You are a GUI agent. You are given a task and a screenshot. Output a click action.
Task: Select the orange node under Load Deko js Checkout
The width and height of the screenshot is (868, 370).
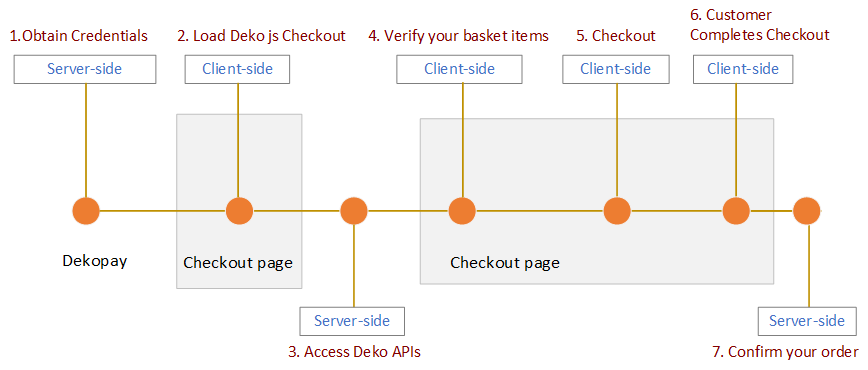click(x=239, y=210)
